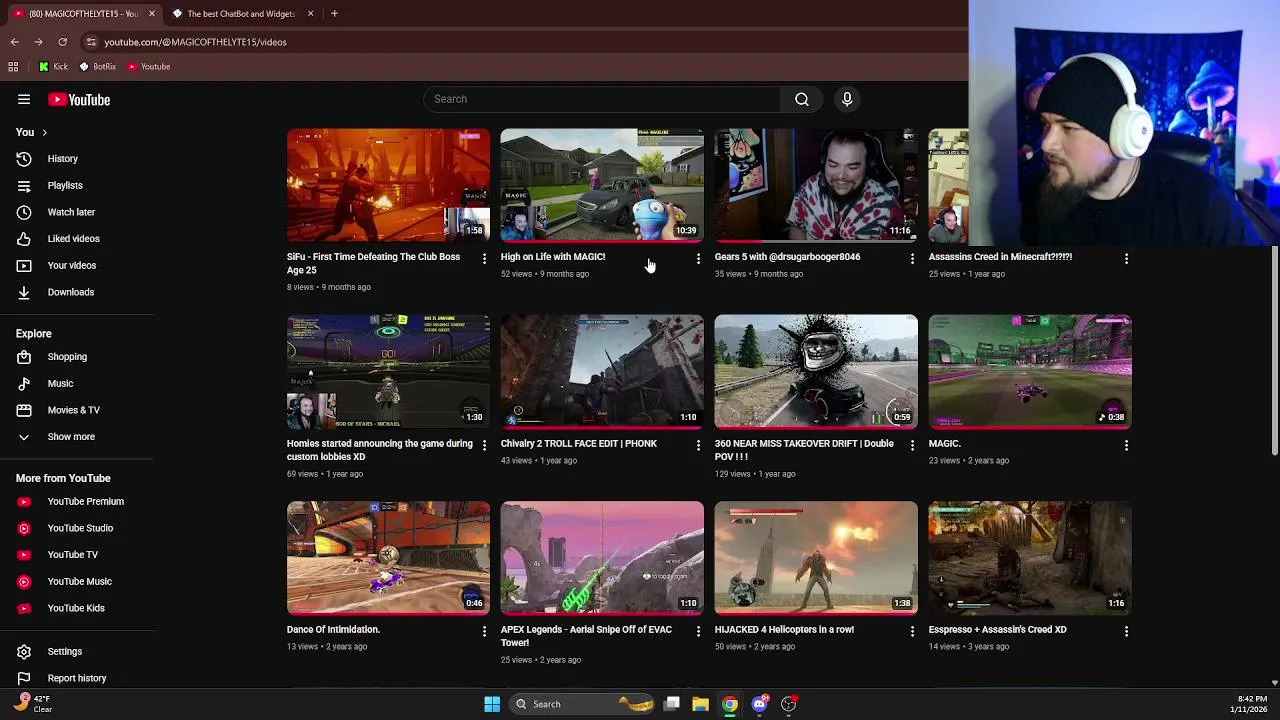This screenshot has height=720, width=1280.
Task: Click the taskbar Search box
Action: point(583,704)
